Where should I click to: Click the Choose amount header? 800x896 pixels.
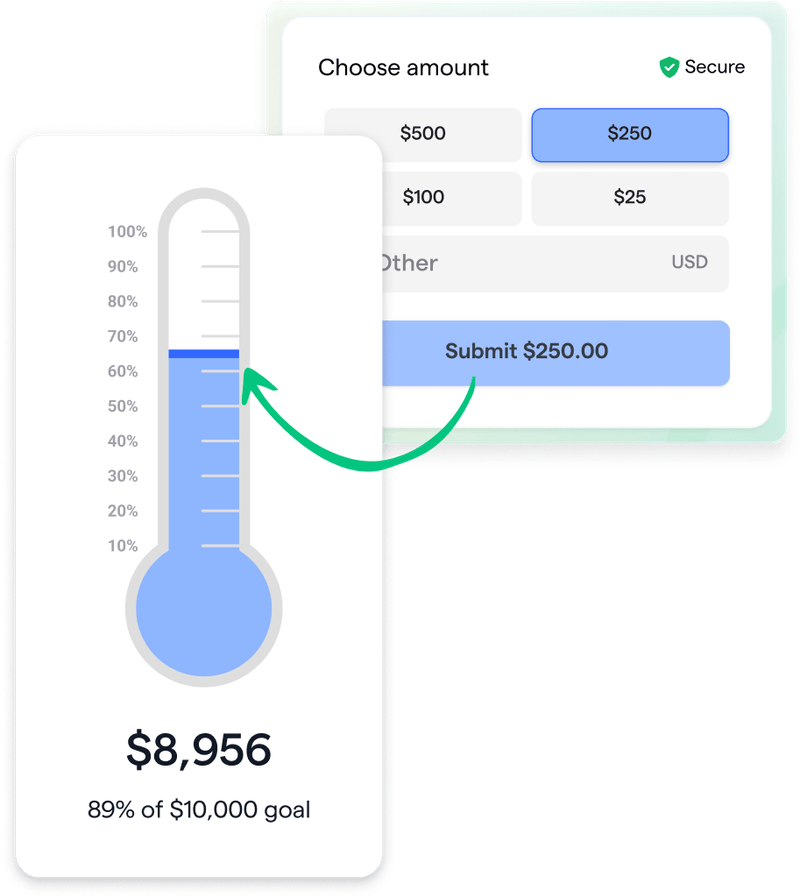[x=403, y=67]
